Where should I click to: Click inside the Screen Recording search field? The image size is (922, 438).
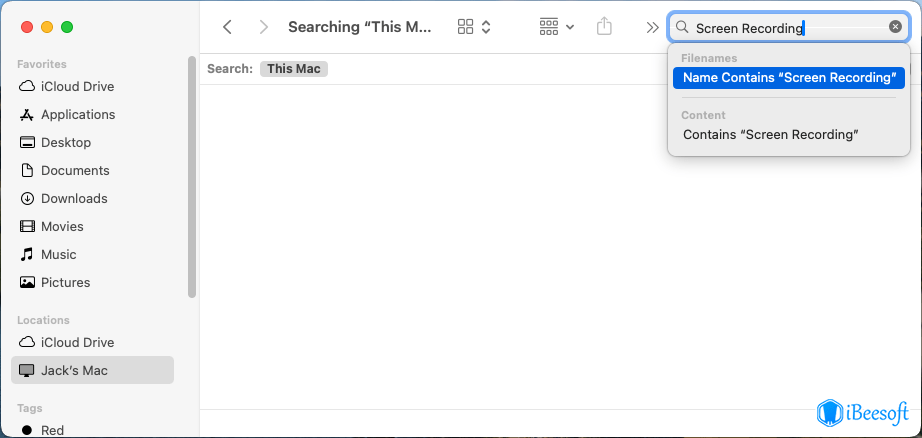click(x=780, y=28)
